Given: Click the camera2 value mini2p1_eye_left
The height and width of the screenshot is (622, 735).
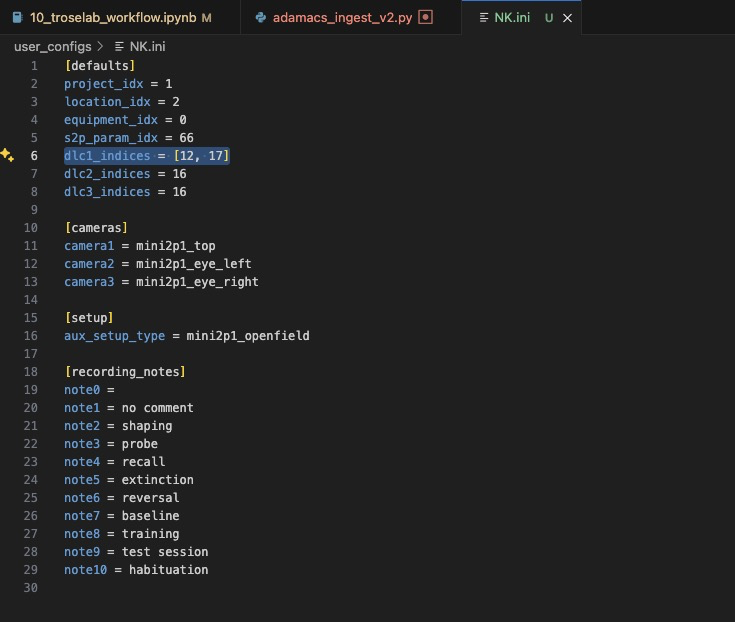Looking at the screenshot, I should pos(194,264).
